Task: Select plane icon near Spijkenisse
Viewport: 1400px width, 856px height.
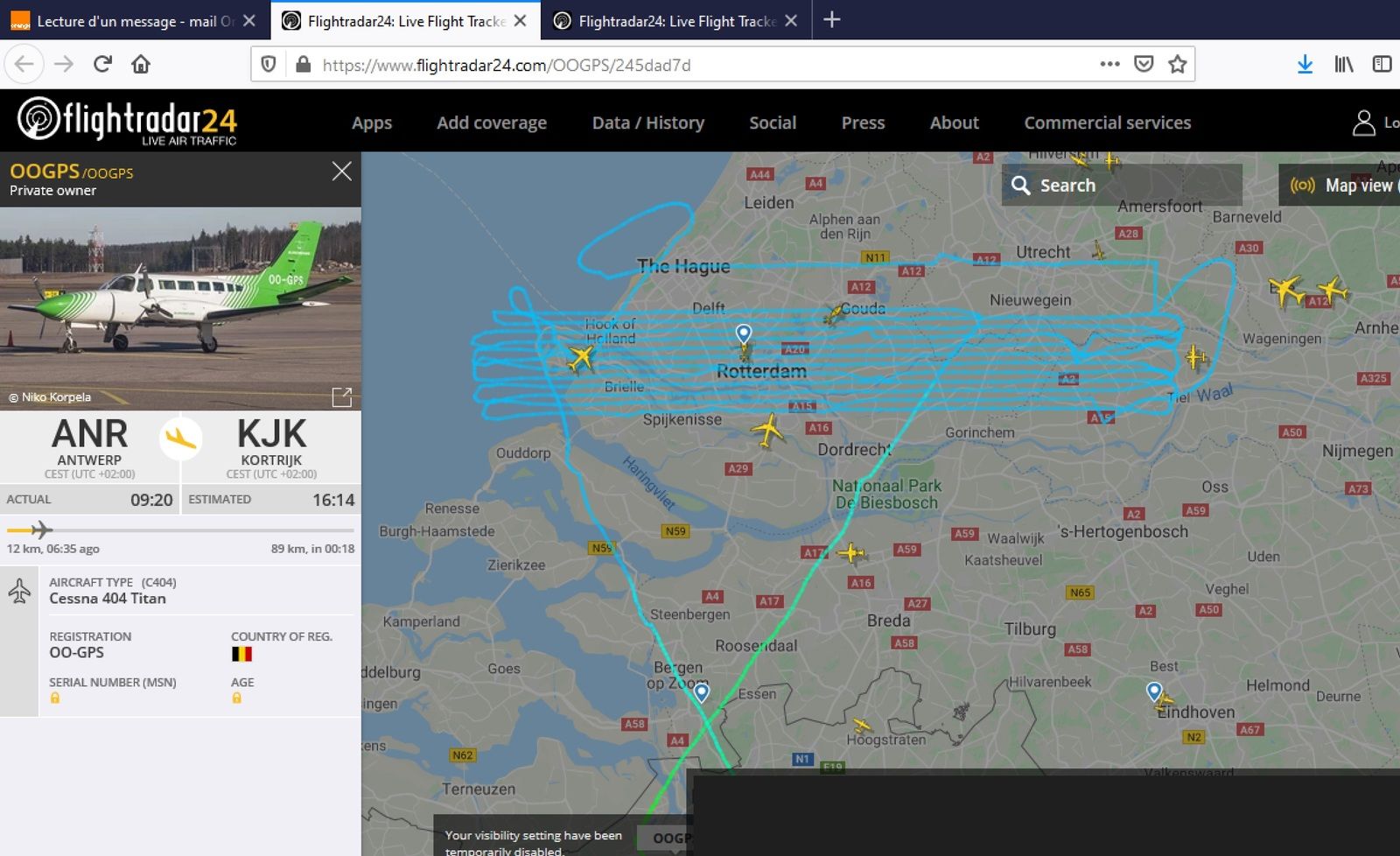Action: click(767, 430)
